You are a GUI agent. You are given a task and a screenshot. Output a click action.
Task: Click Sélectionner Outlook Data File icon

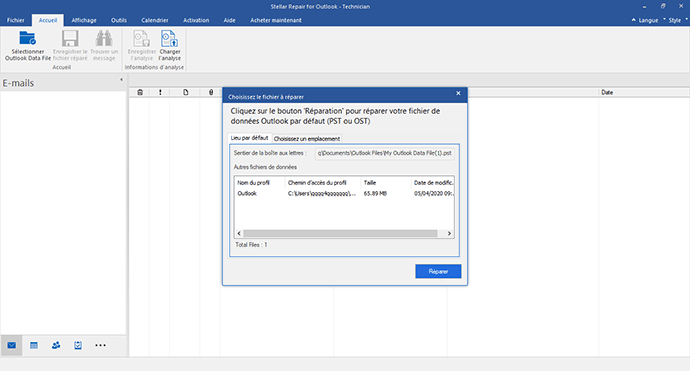[x=27, y=39]
